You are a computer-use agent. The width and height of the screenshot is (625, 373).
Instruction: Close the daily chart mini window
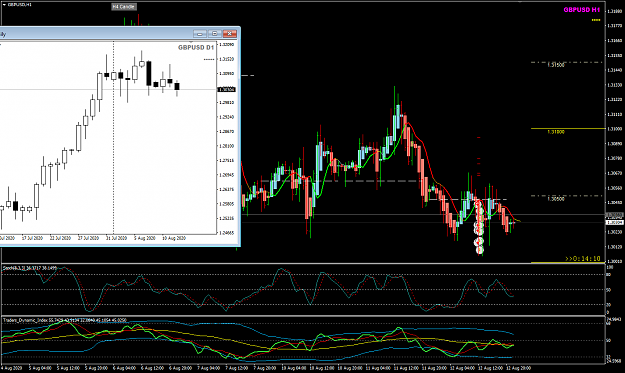tap(230, 34)
